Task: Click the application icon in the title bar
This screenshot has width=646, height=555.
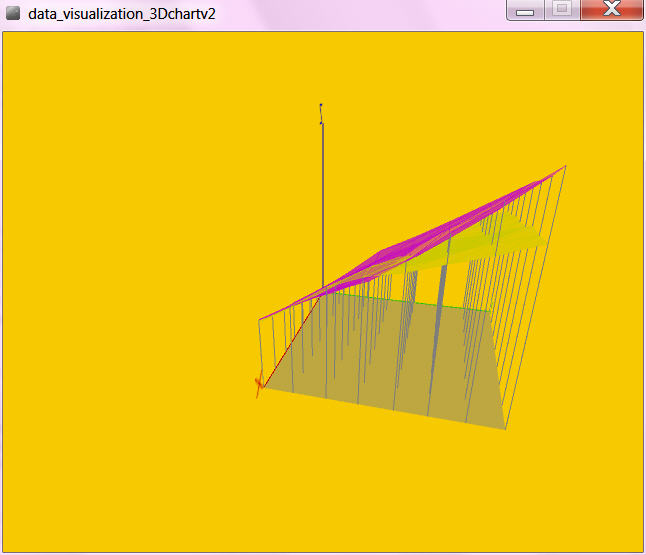Action: coord(13,13)
